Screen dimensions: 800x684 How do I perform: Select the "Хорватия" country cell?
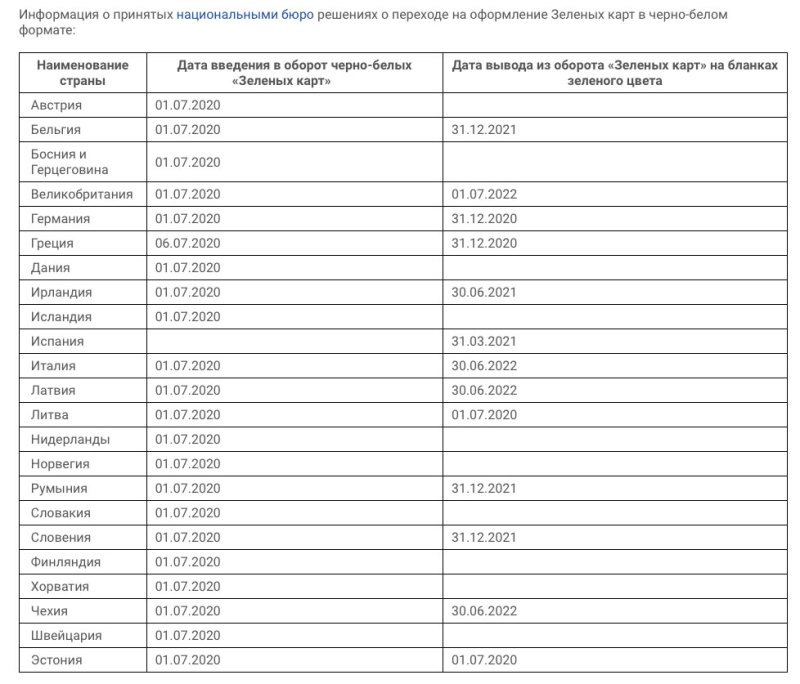[x=60, y=586]
